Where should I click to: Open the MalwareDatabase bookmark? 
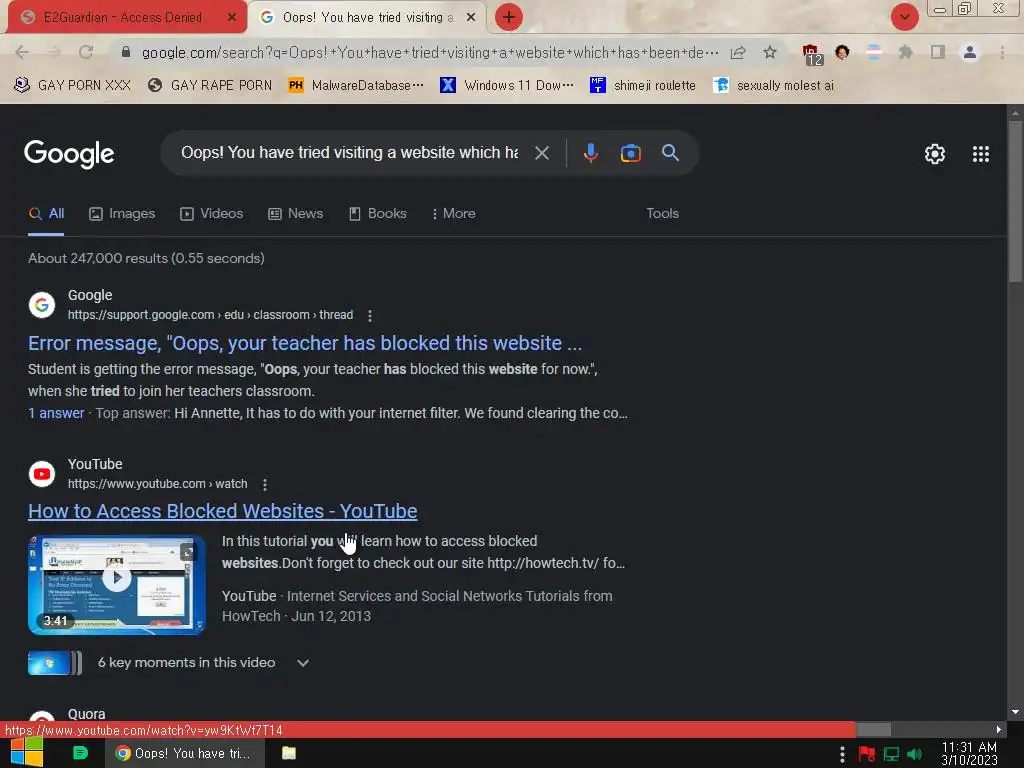[x=356, y=85]
